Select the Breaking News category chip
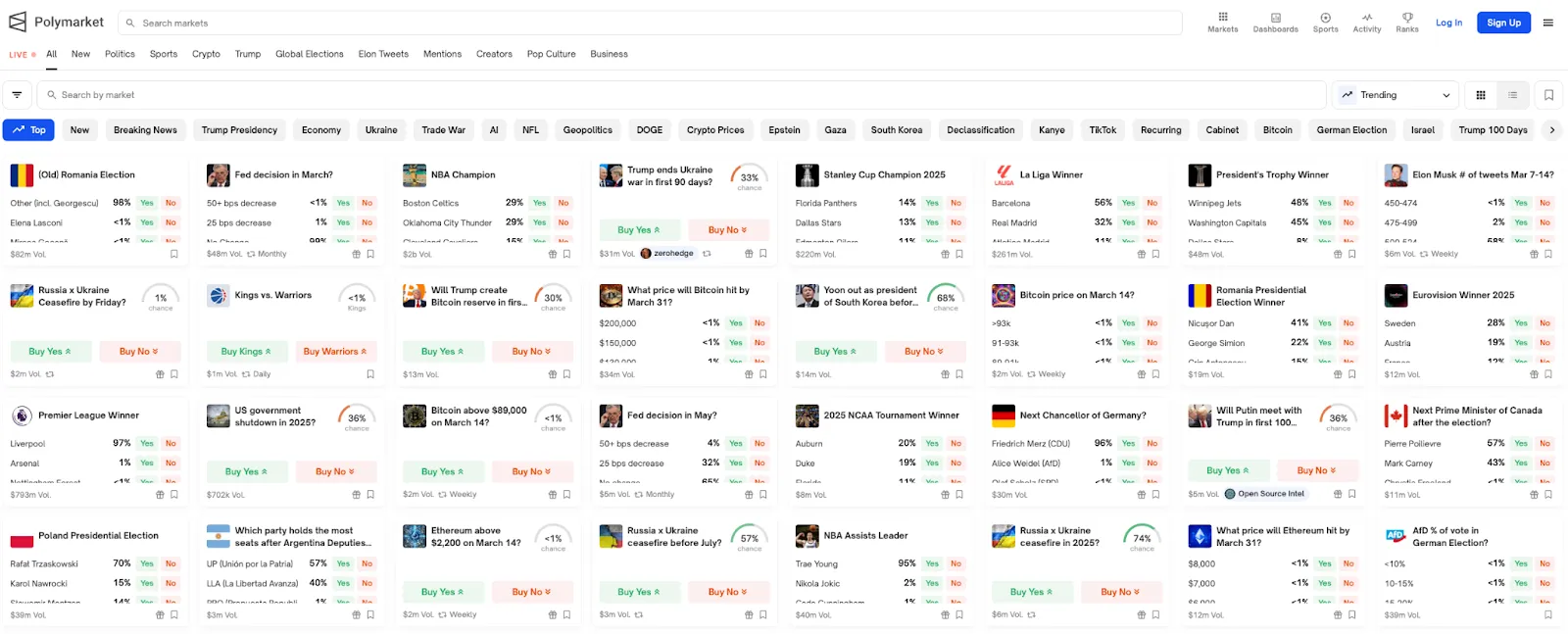 point(145,129)
